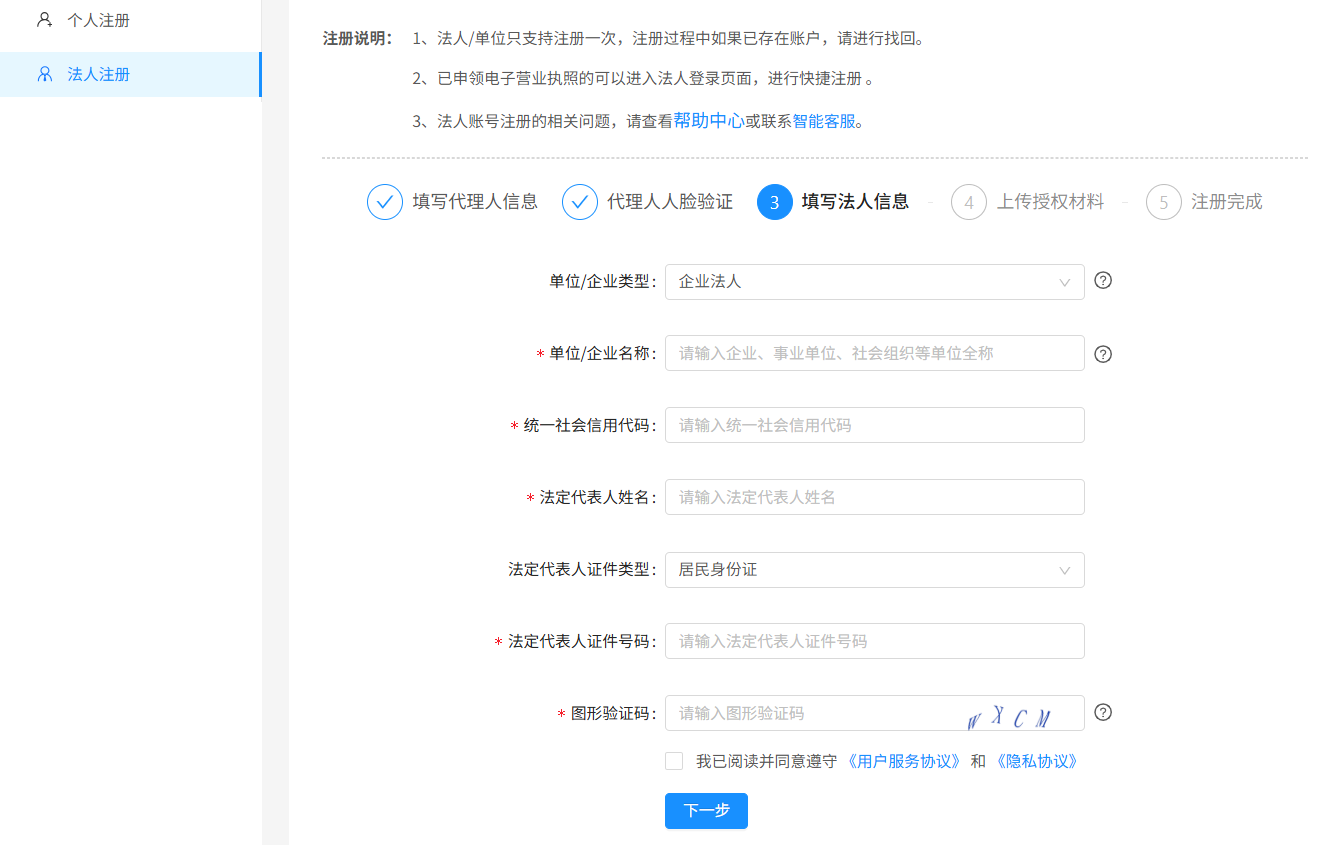The width and height of the screenshot is (1335, 845).
Task: Open the 《用户服务协议》 link
Action: click(x=904, y=761)
